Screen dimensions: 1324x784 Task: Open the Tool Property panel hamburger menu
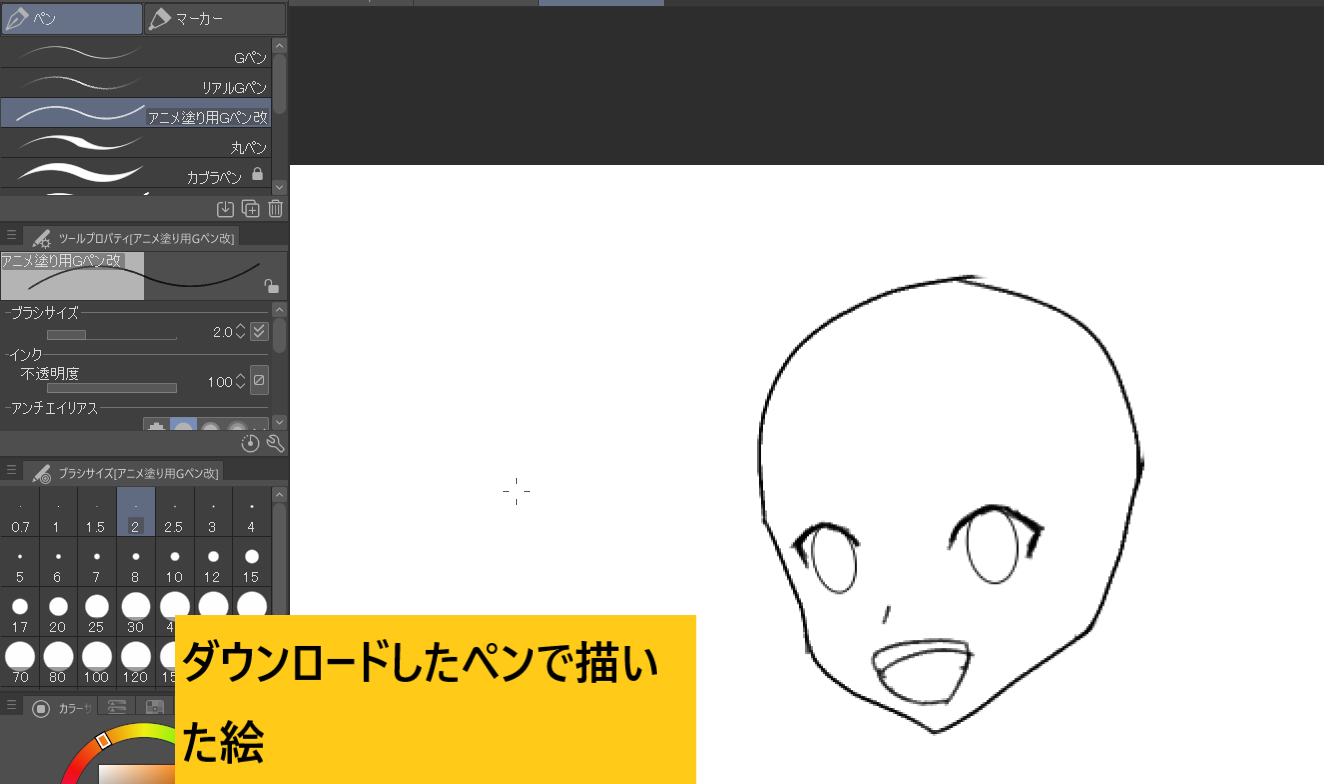pyautogui.click(x=10, y=236)
